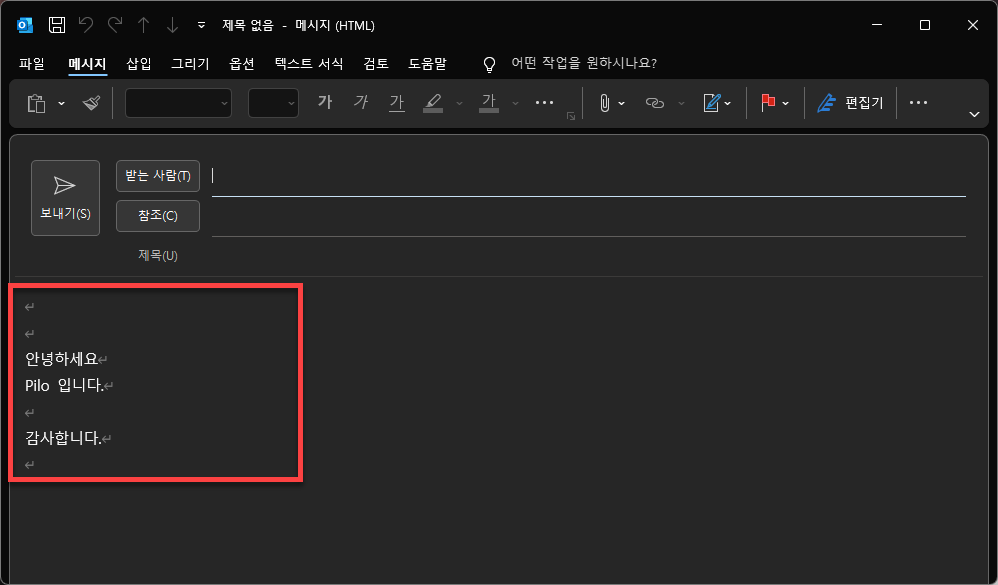Save the message with the floppy disk icon
The height and width of the screenshot is (585, 998).
pyautogui.click(x=57, y=25)
